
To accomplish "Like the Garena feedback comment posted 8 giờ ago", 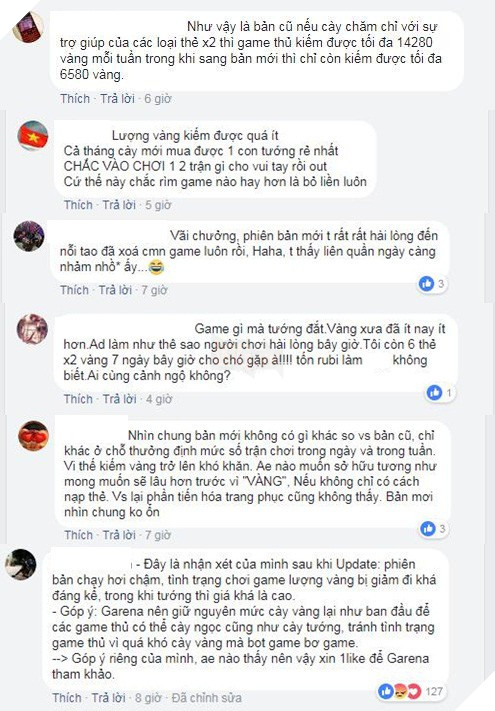I will coord(67,697).
